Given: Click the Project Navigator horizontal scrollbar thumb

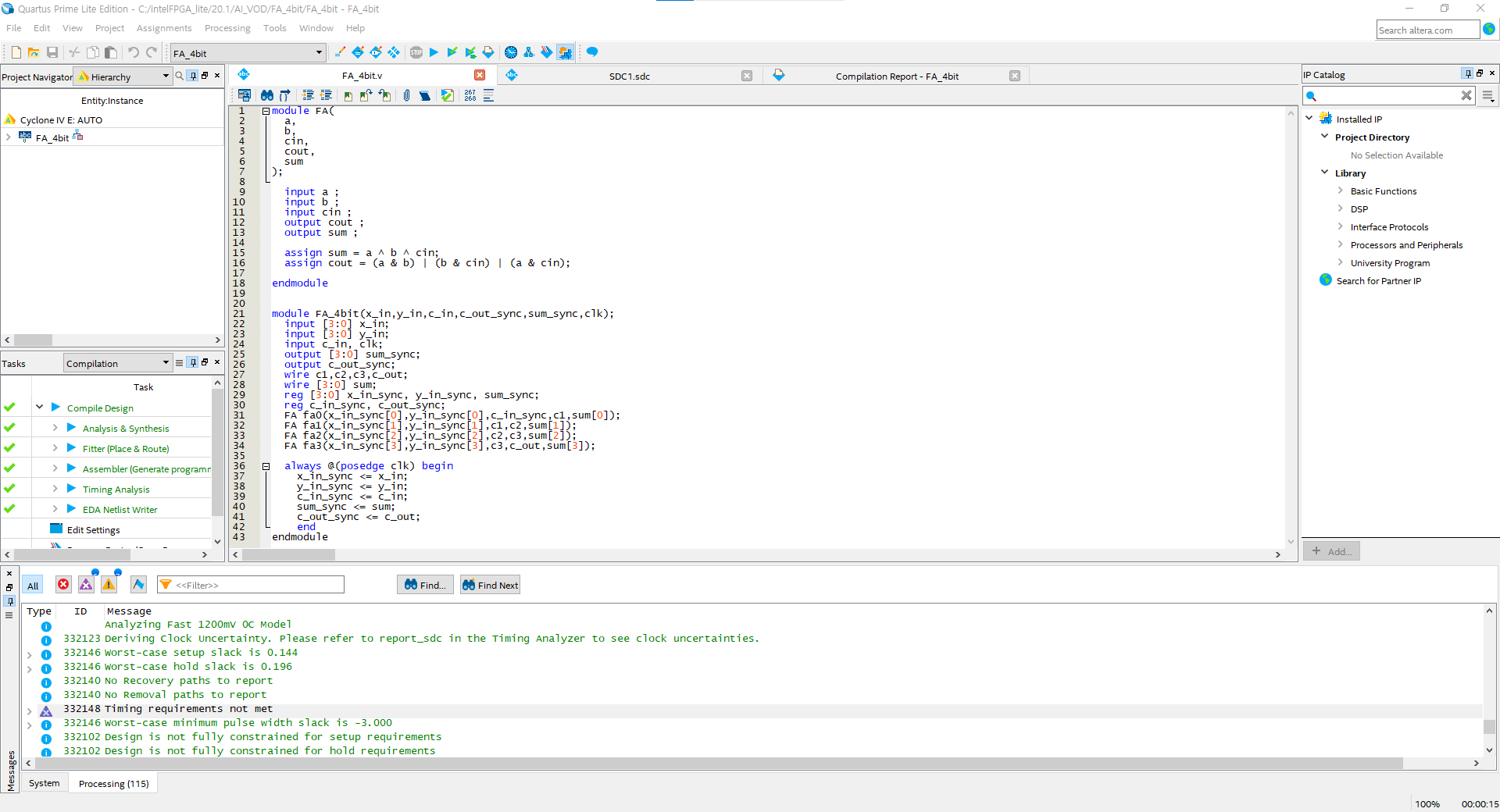Looking at the screenshot, I should pos(33,340).
